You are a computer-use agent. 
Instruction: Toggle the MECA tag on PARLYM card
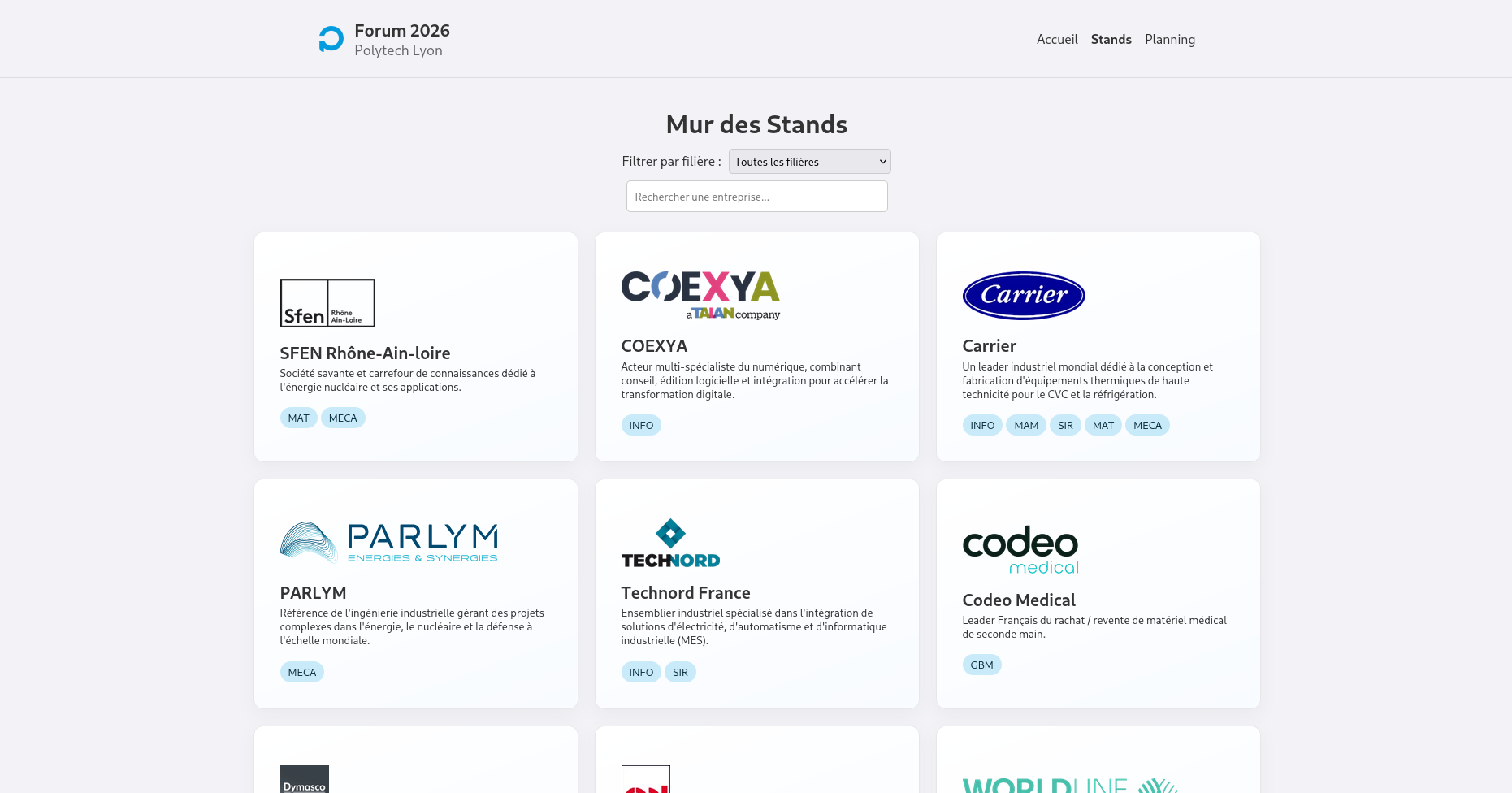301,672
